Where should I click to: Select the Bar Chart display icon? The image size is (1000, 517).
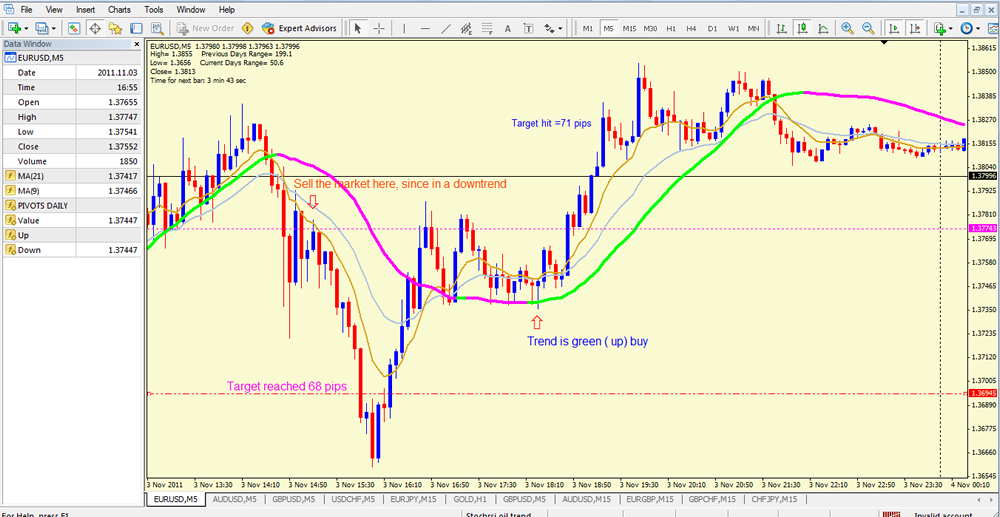point(781,28)
